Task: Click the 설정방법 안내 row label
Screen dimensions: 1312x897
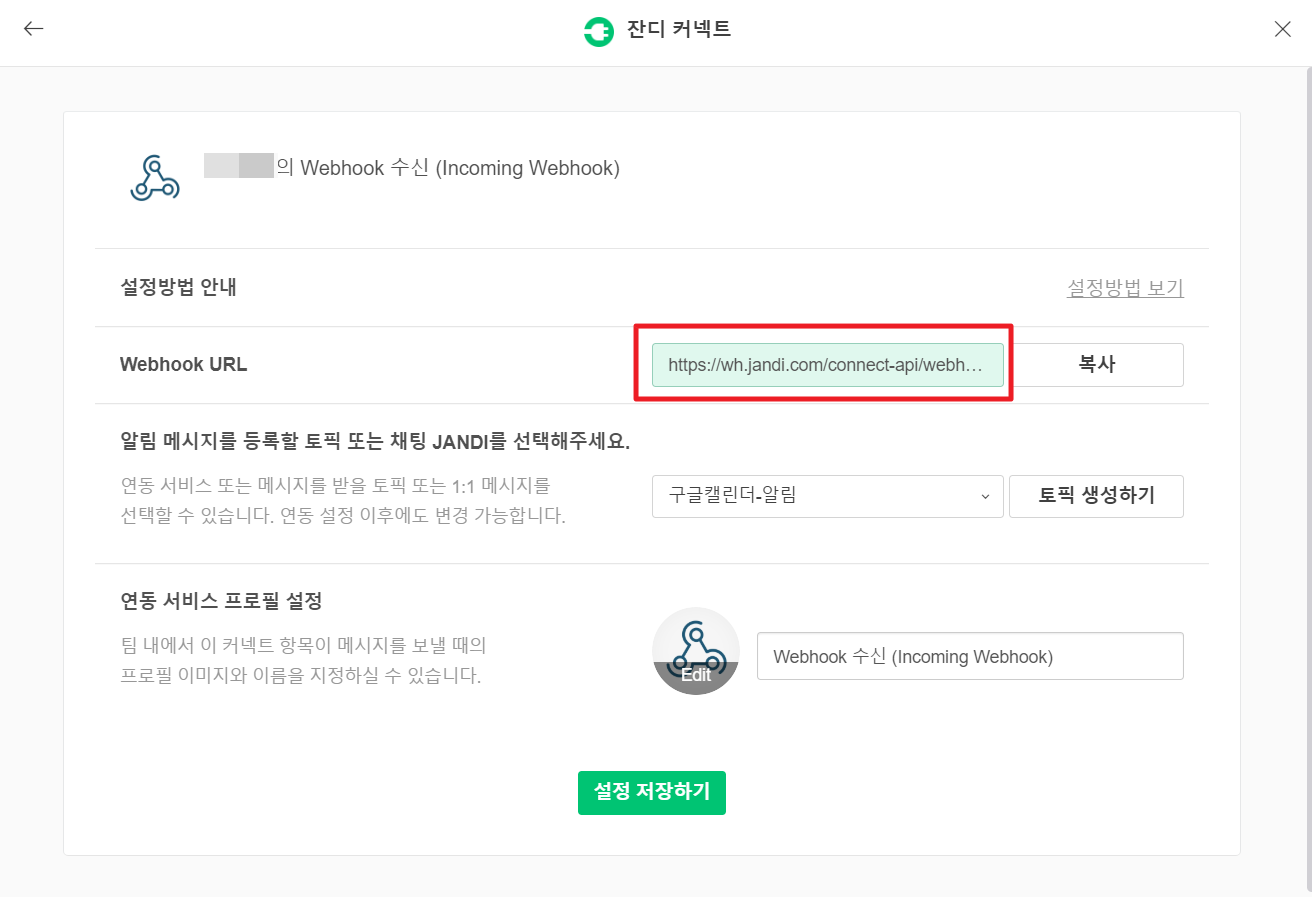Action: (179, 288)
